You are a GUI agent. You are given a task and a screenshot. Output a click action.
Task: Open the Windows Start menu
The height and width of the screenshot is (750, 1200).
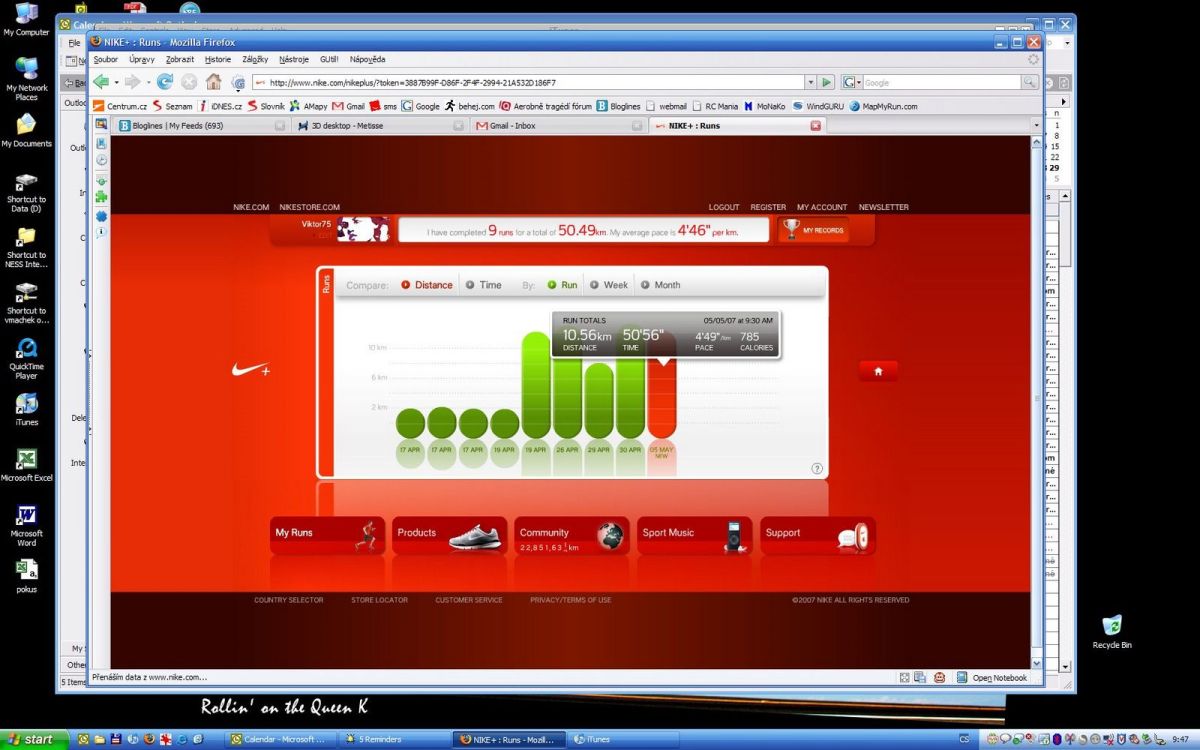35,740
